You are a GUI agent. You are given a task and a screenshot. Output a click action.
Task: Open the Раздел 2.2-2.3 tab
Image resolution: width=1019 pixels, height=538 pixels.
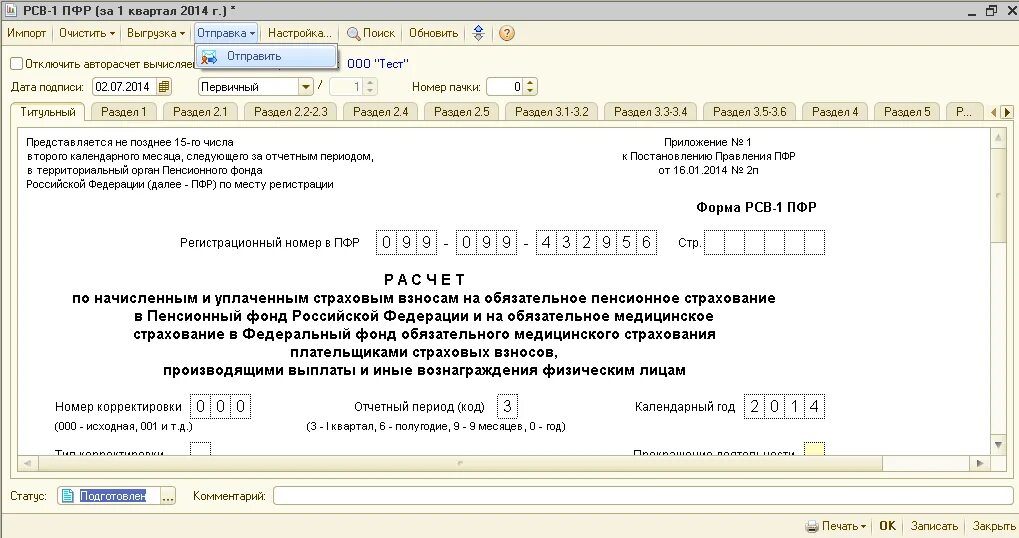pyautogui.click(x=290, y=112)
